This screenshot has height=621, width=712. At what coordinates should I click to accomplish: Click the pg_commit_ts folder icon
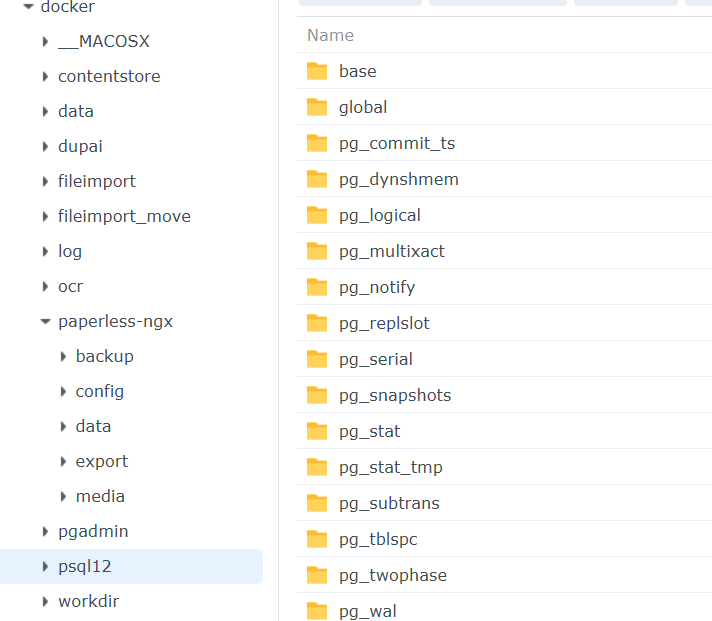(316, 143)
